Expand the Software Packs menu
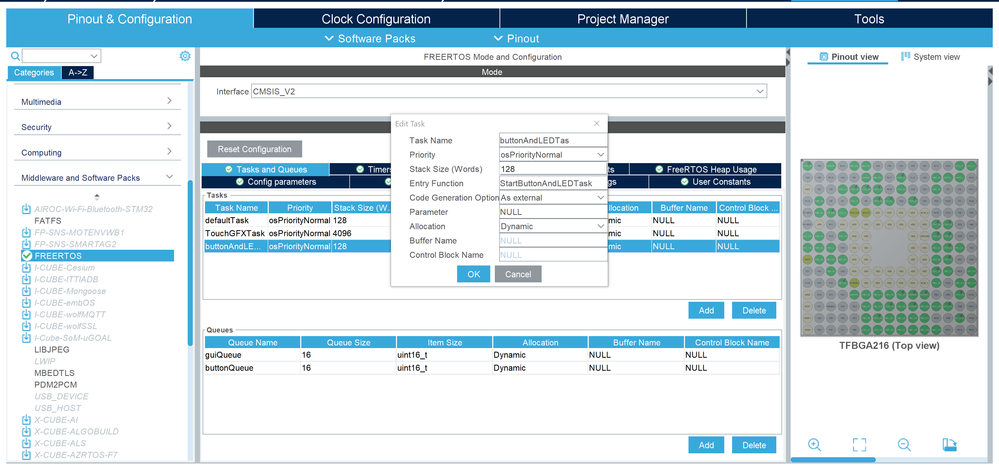The width and height of the screenshot is (999, 468). coord(370,38)
